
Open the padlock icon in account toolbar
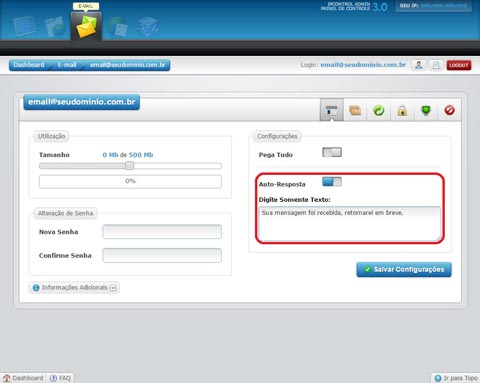[402, 110]
